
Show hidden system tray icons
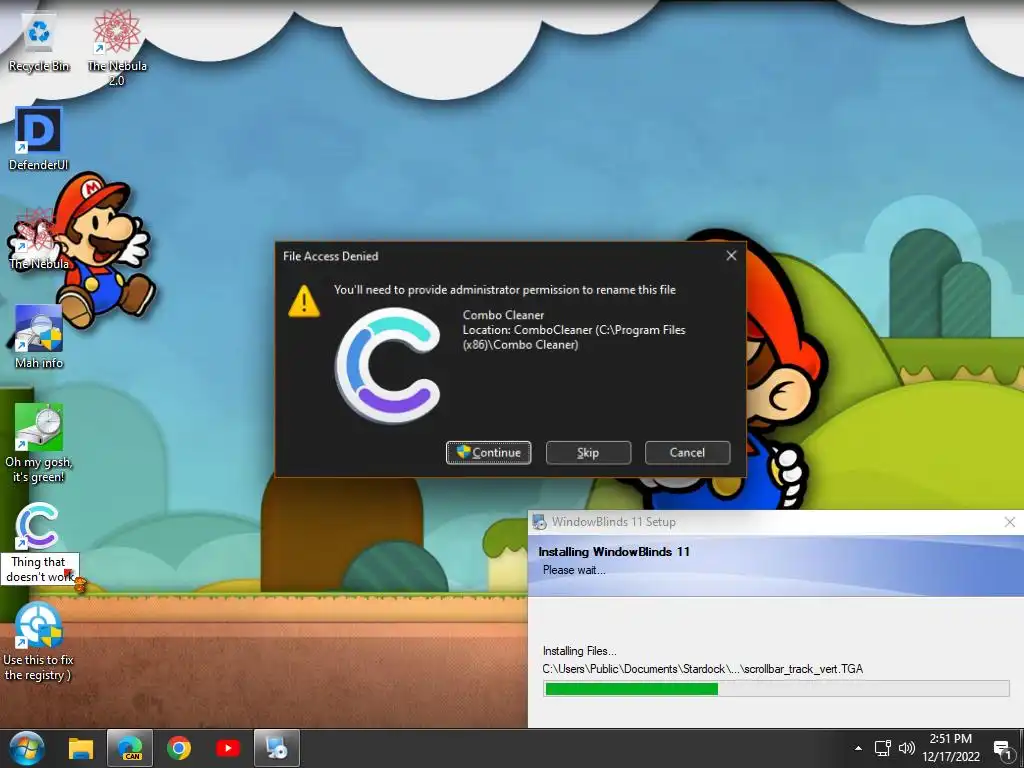[859, 748]
